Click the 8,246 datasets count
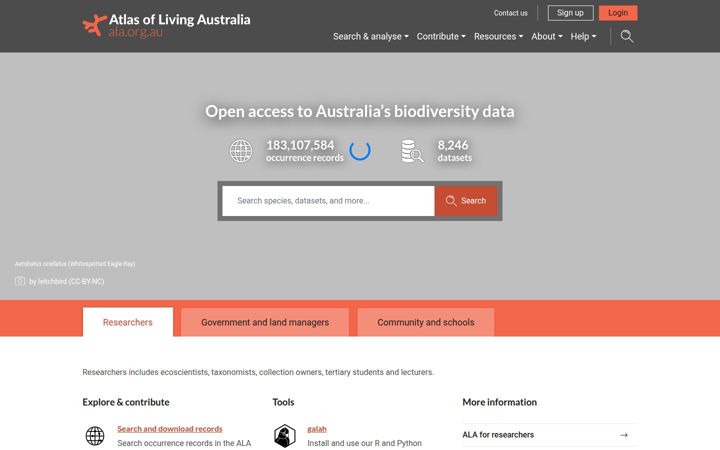This screenshot has height=450, width=720. point(454,151)
